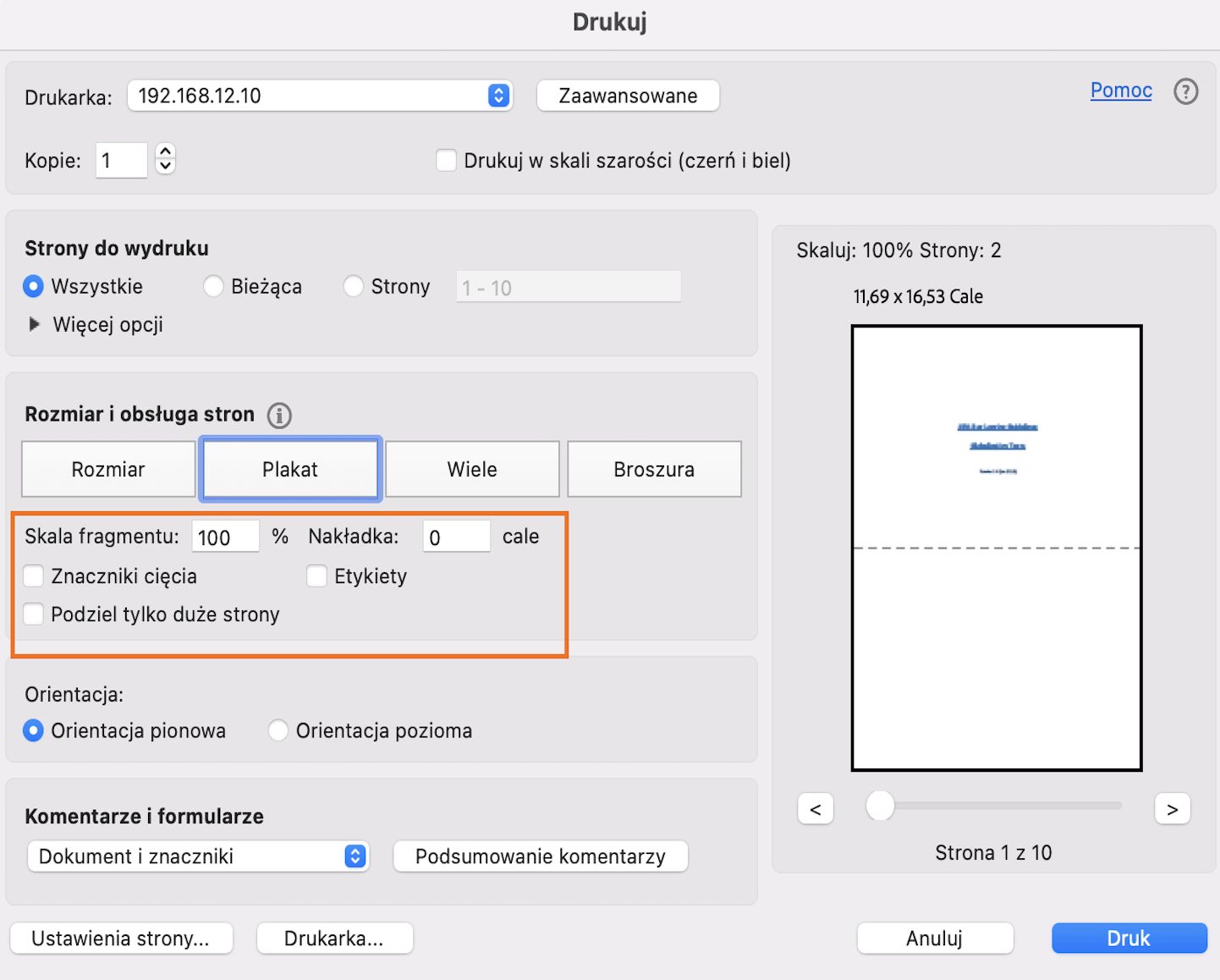Select Orientacja pozioma radio button
Image resolution: width=1220 pixels, height=980 pixels.
(278, 730)
